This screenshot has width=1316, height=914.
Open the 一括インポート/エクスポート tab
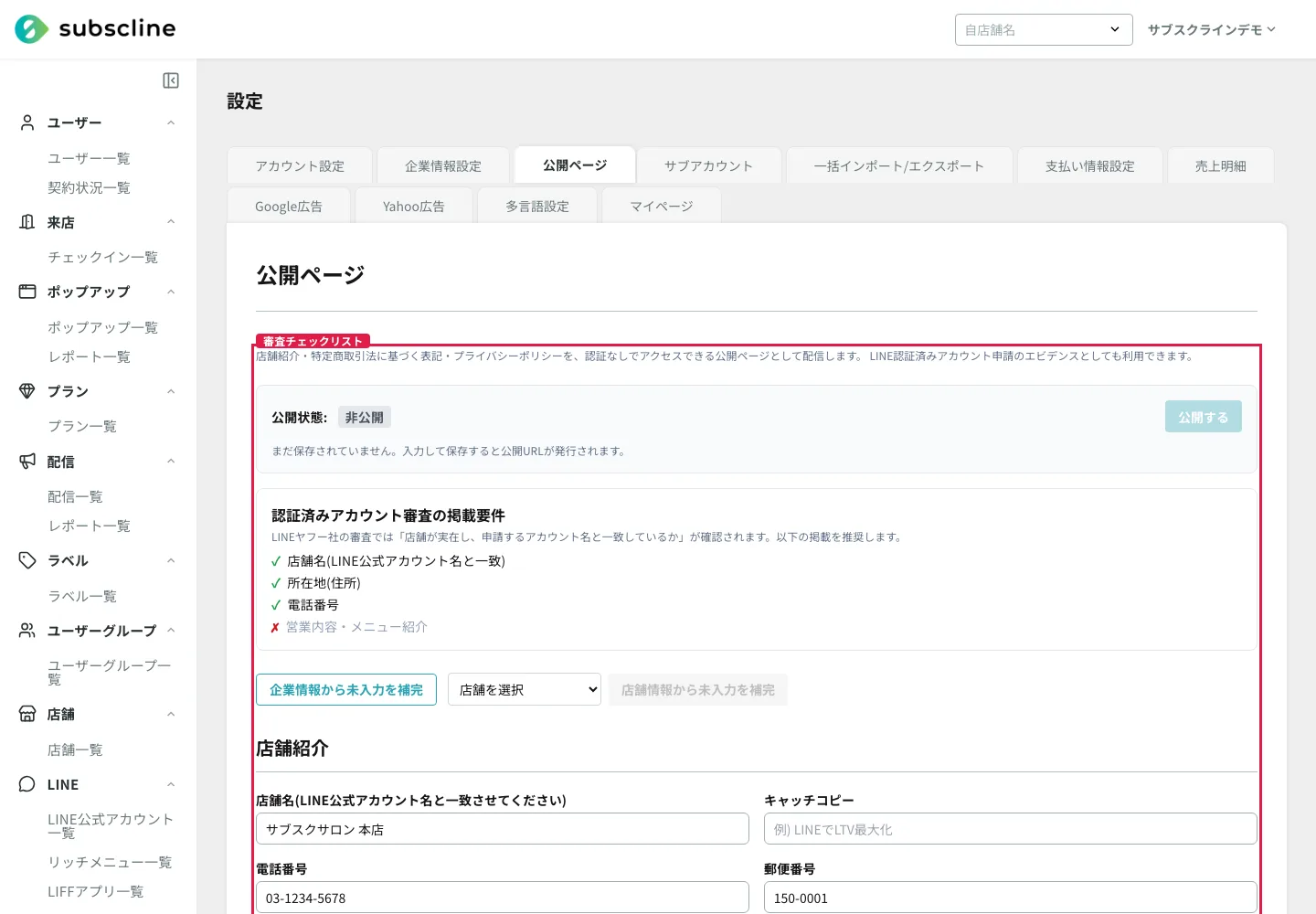click(x=899, y=165)
